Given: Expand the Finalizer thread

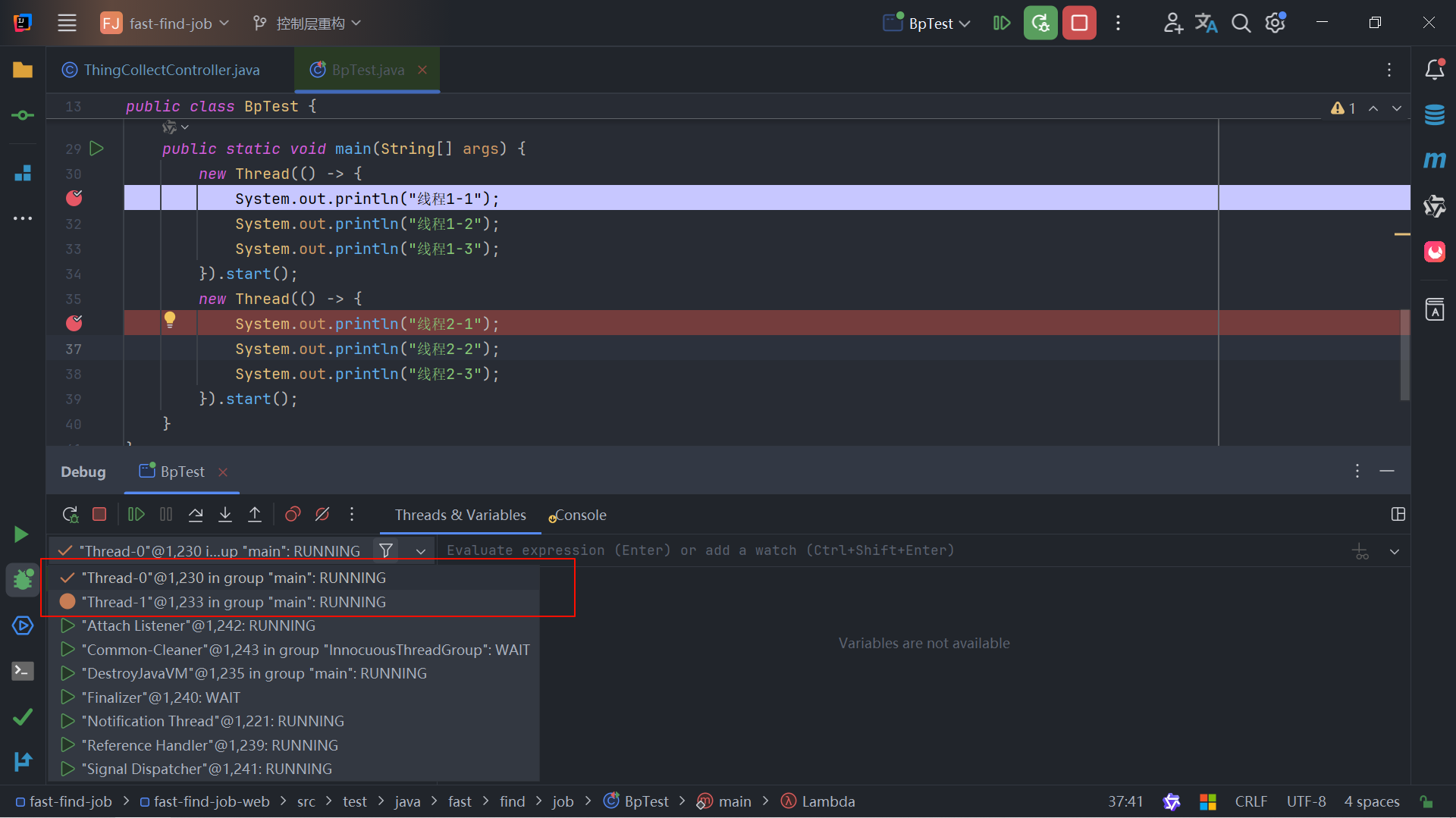Looking at the screenshot, I should click(67, 697).
